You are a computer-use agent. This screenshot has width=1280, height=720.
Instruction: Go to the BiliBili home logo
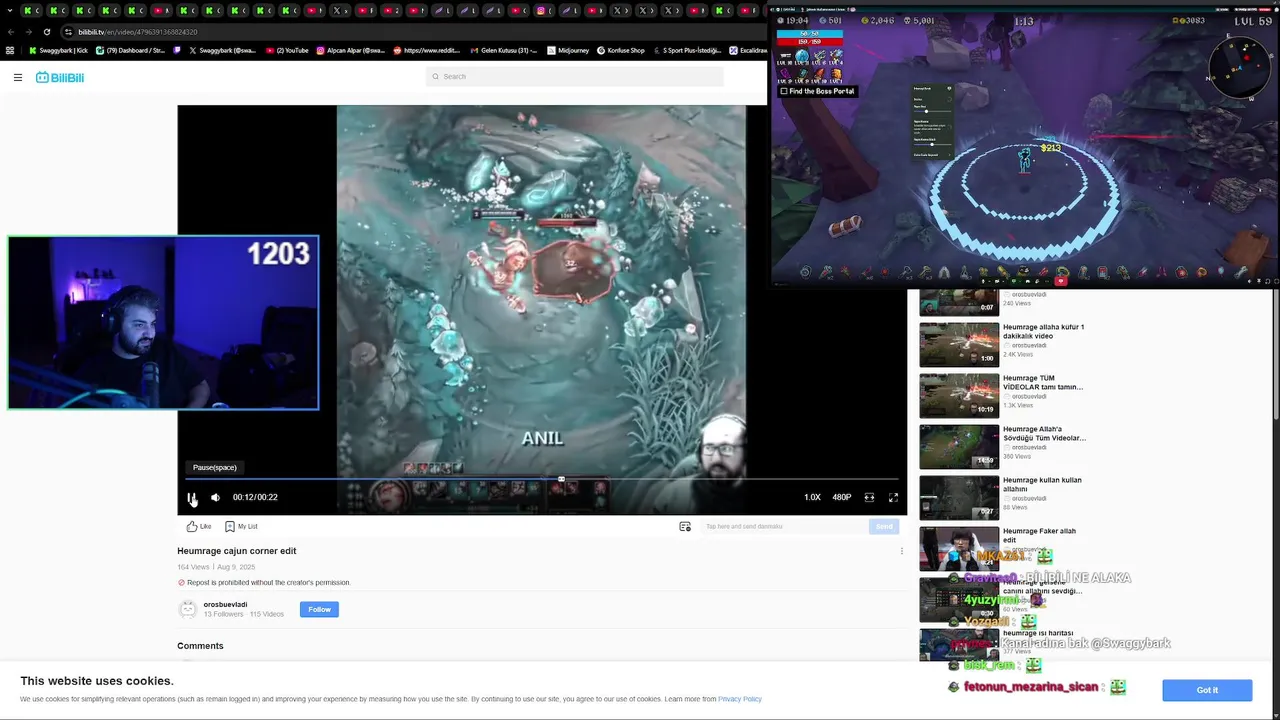[x=60, y=77]
